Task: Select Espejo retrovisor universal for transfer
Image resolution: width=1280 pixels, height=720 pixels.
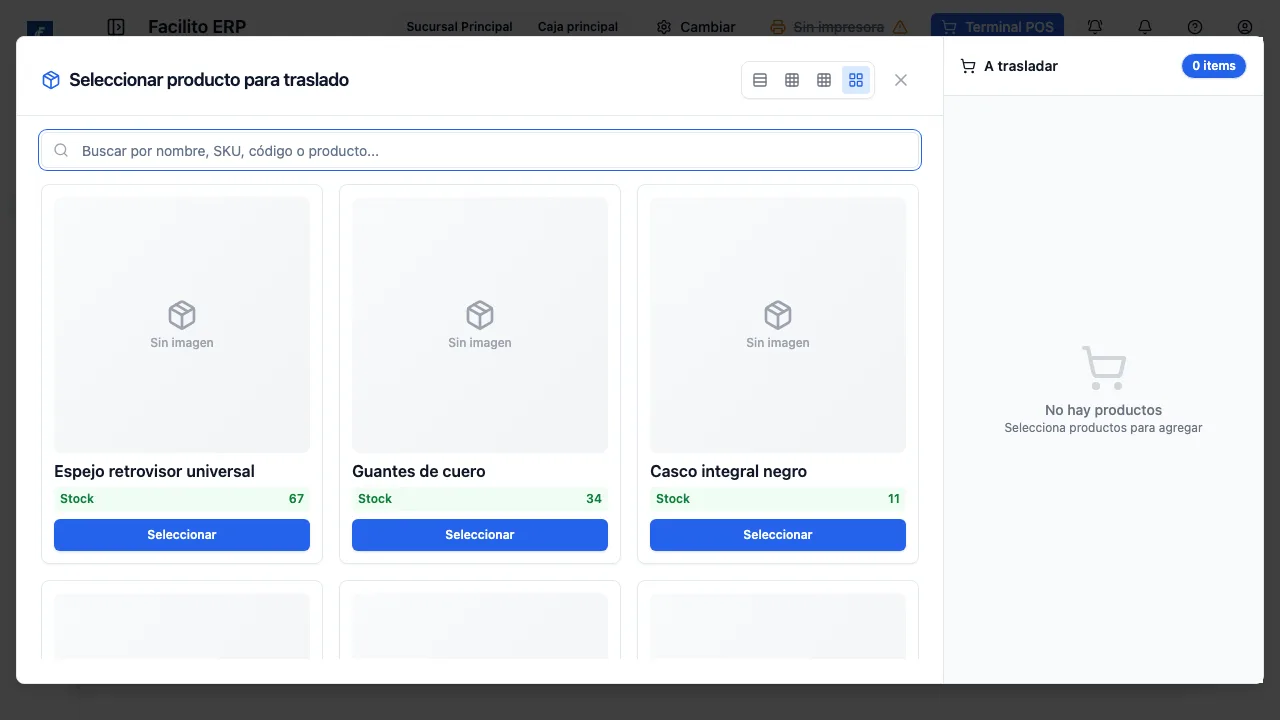Action: 182,535
